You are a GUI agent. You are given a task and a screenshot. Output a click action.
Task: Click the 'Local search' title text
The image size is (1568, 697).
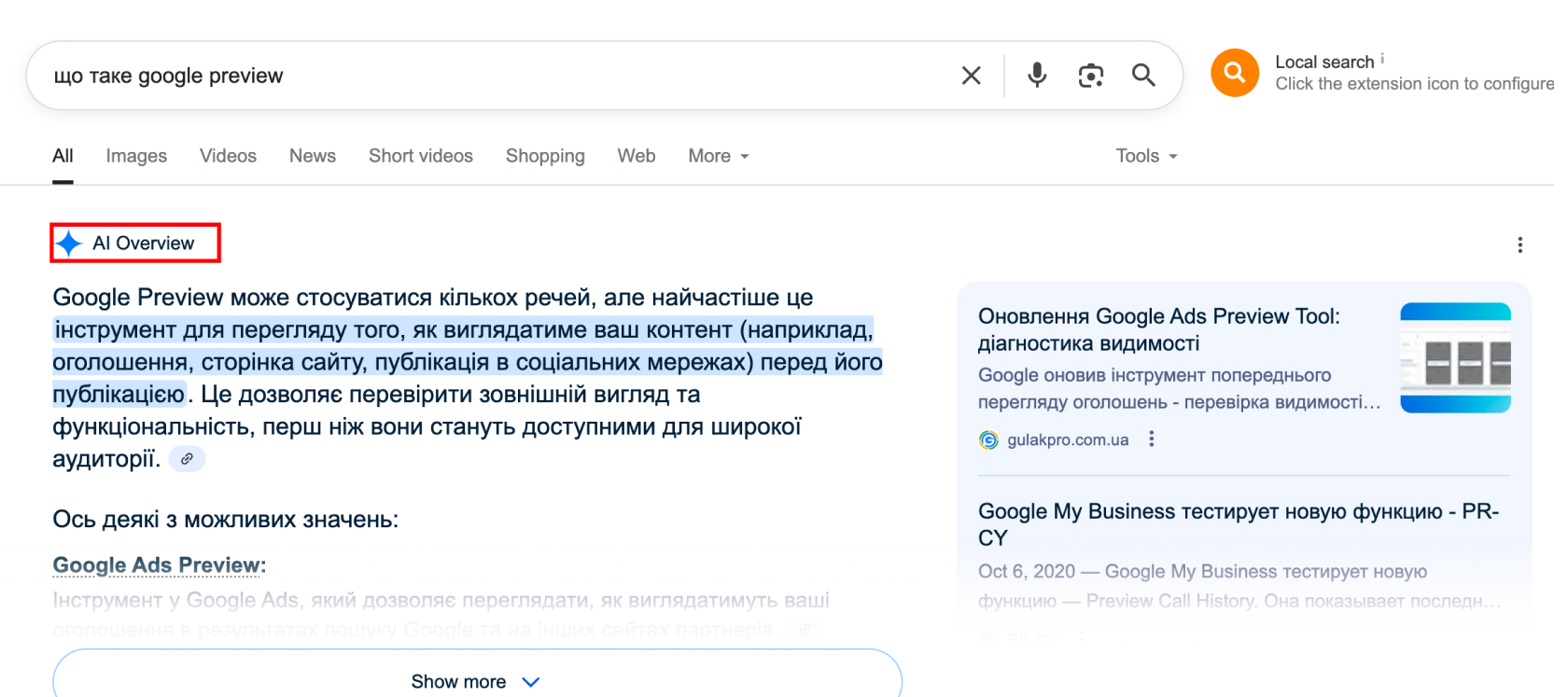point(1324,62)
